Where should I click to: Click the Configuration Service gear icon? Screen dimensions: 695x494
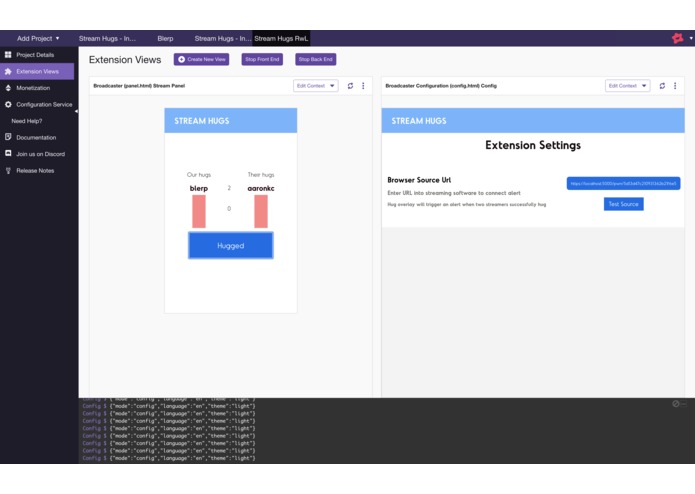pyautogui.click(x=8, y=105)
